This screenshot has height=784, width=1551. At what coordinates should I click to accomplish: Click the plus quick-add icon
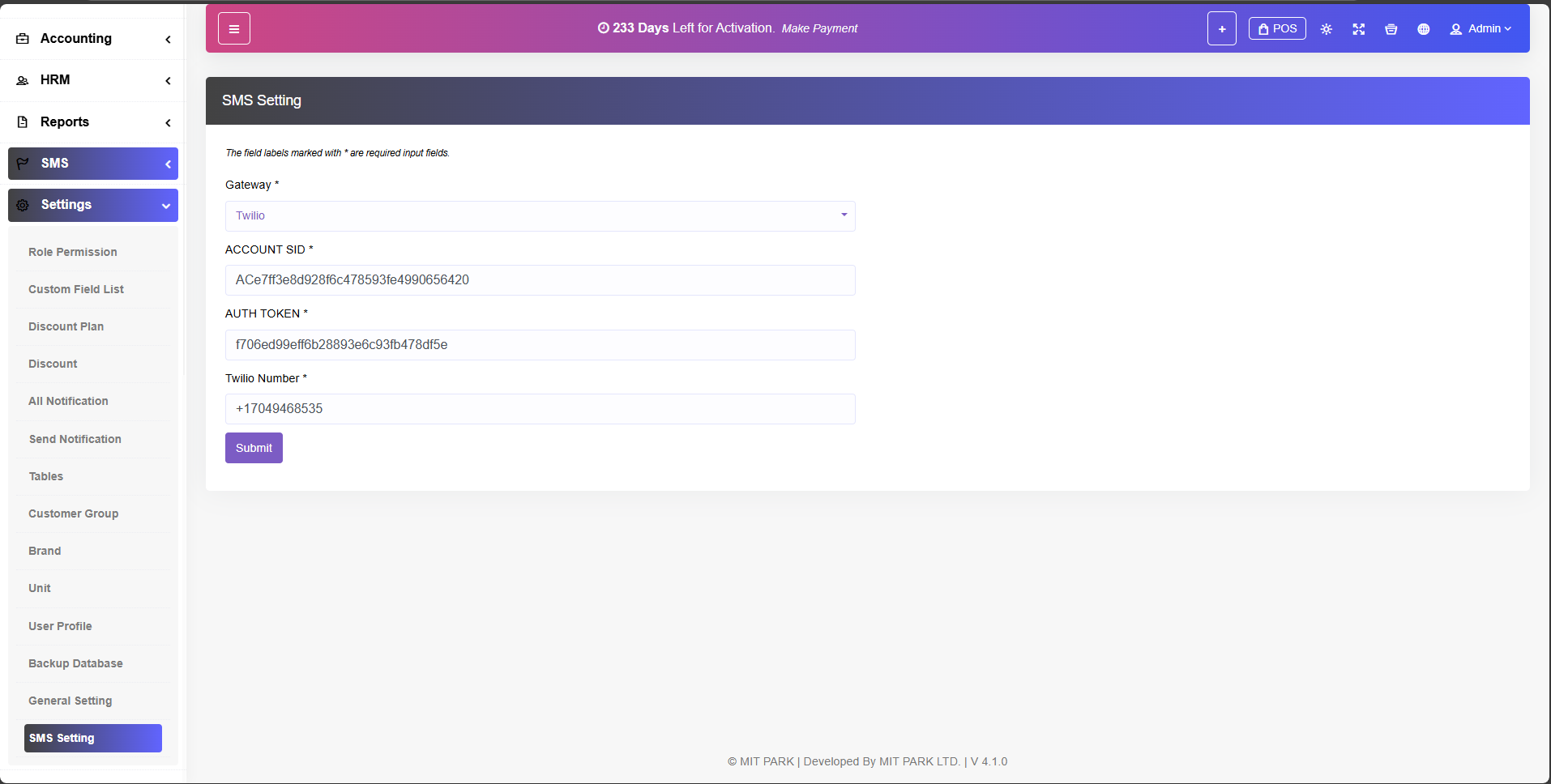[x=1221, y=29]
